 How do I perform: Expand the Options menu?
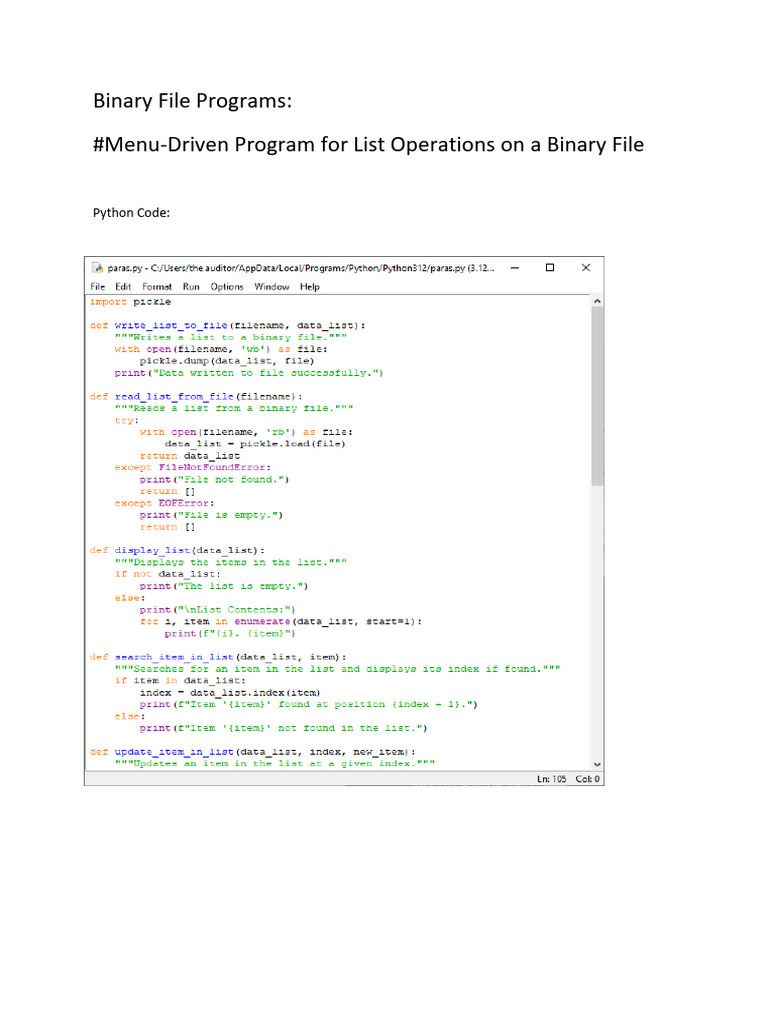tap(227, 286)
